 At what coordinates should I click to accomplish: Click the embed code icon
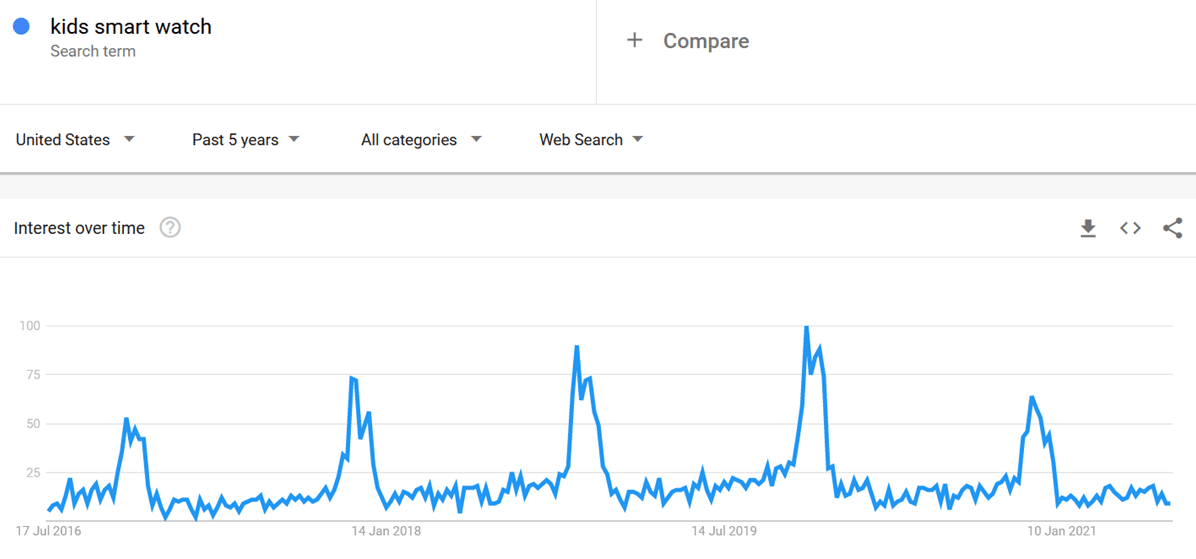1130,228
